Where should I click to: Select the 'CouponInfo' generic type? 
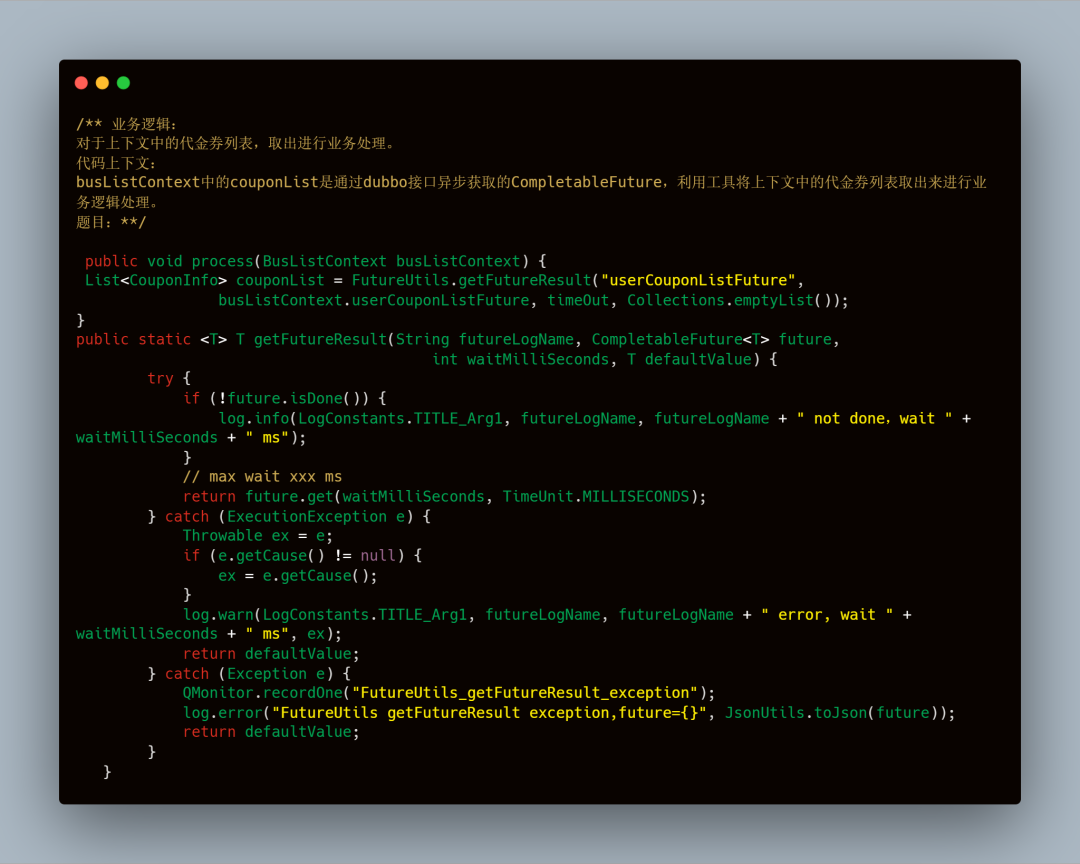[174, 280]
